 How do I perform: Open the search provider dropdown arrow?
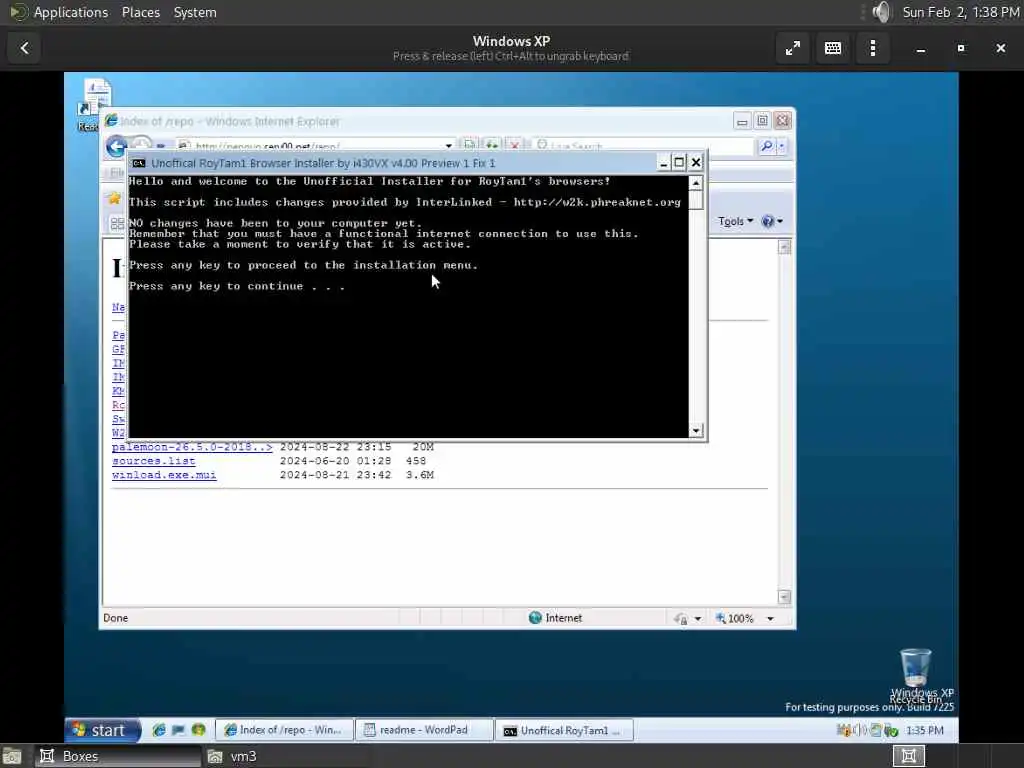click(782, 146)
